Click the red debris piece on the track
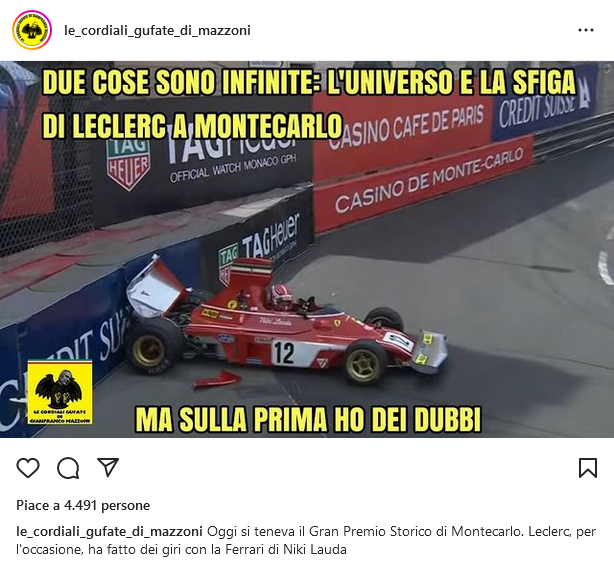 point(217,379)
